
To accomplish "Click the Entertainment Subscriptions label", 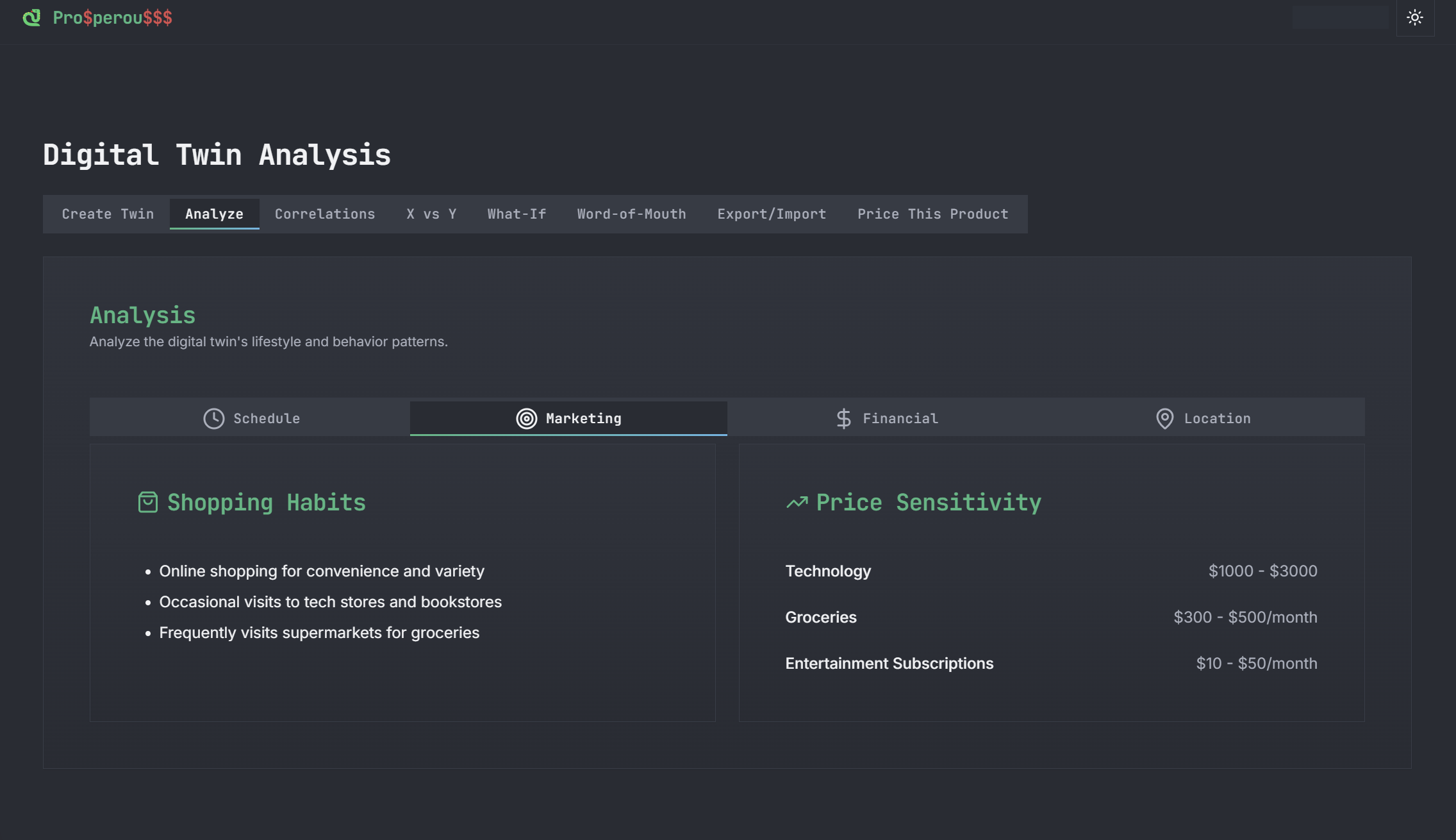I will click(889, 664).
